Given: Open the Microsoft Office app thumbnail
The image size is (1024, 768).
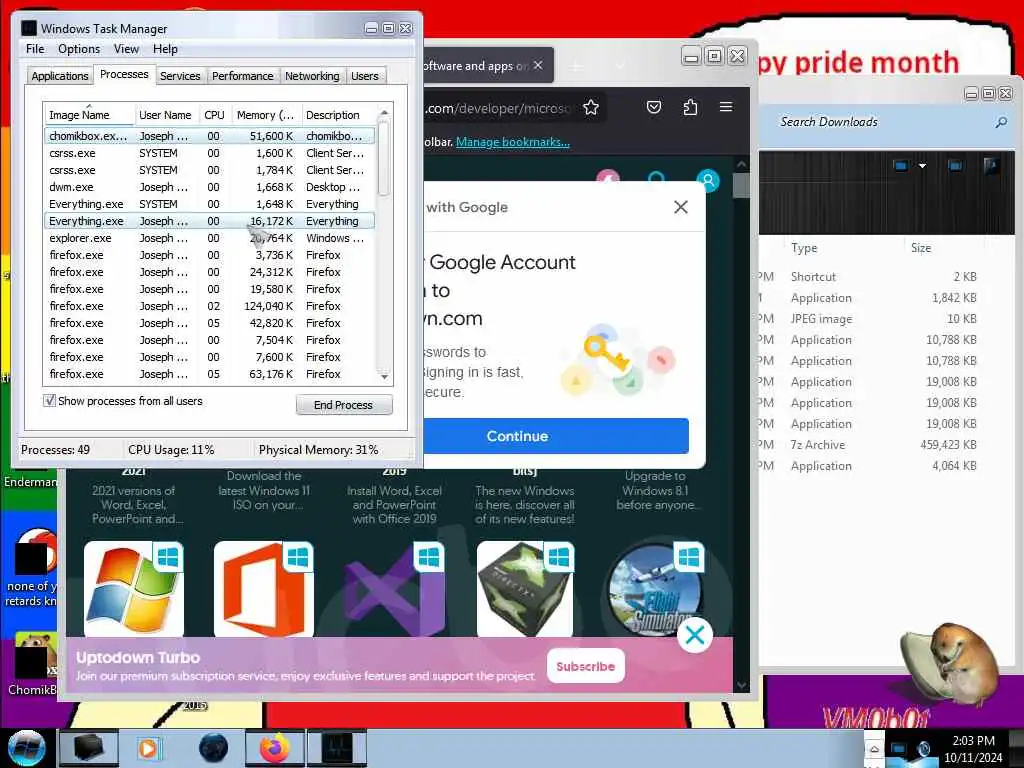Looking at the screenshot, I should (264, 588).
